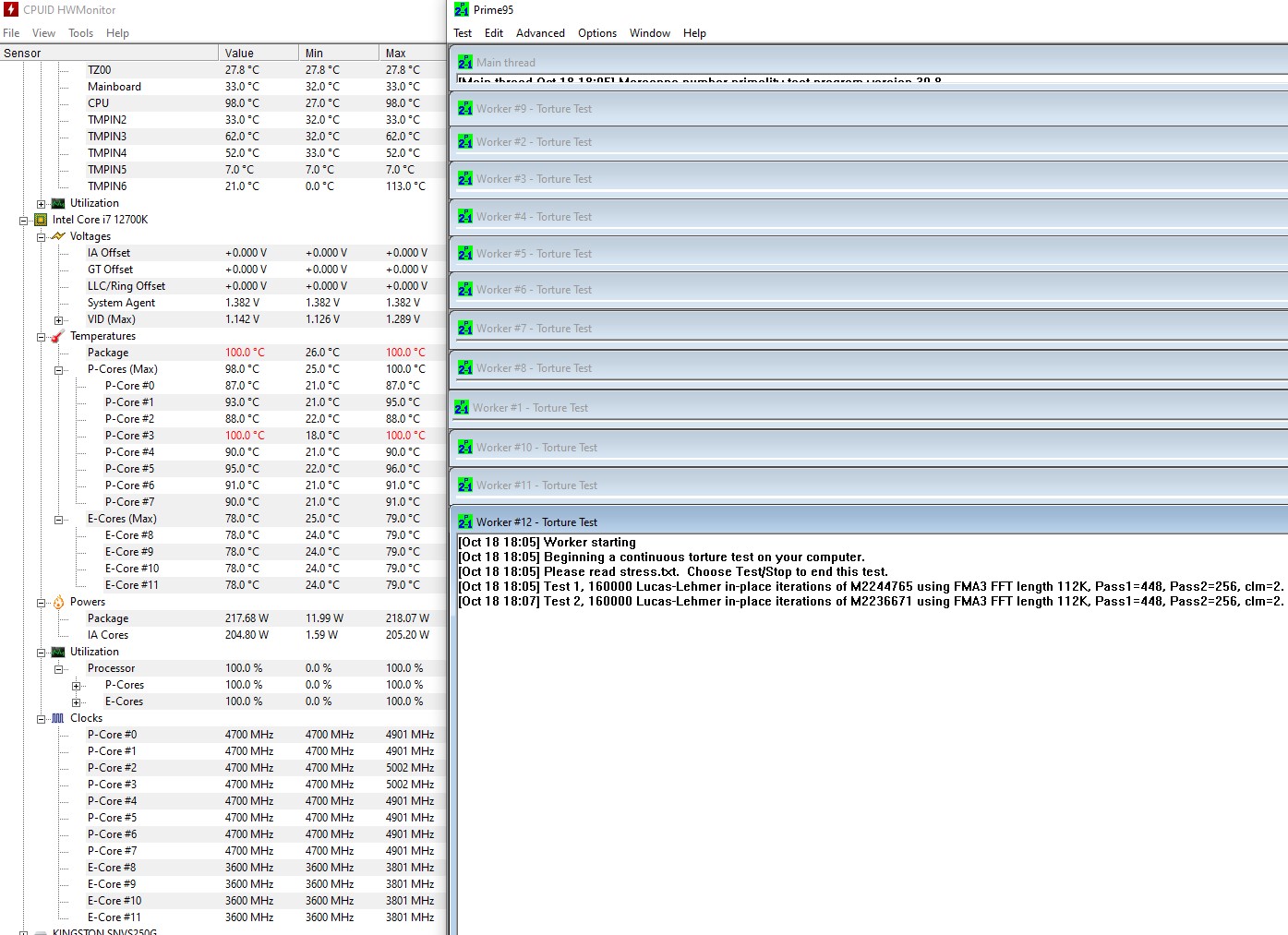The image size is (1288, 935).
Task: Click the Clocks waveform icon
Action: tap(58, 718)
